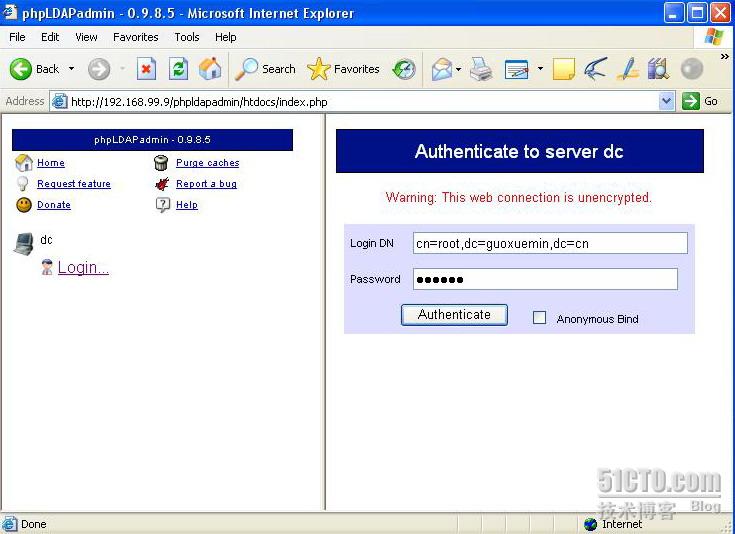Viewport: 735px width, 534px height.
Task: Open the Mail envelope toolbar icon
Action: pos(442,69)
